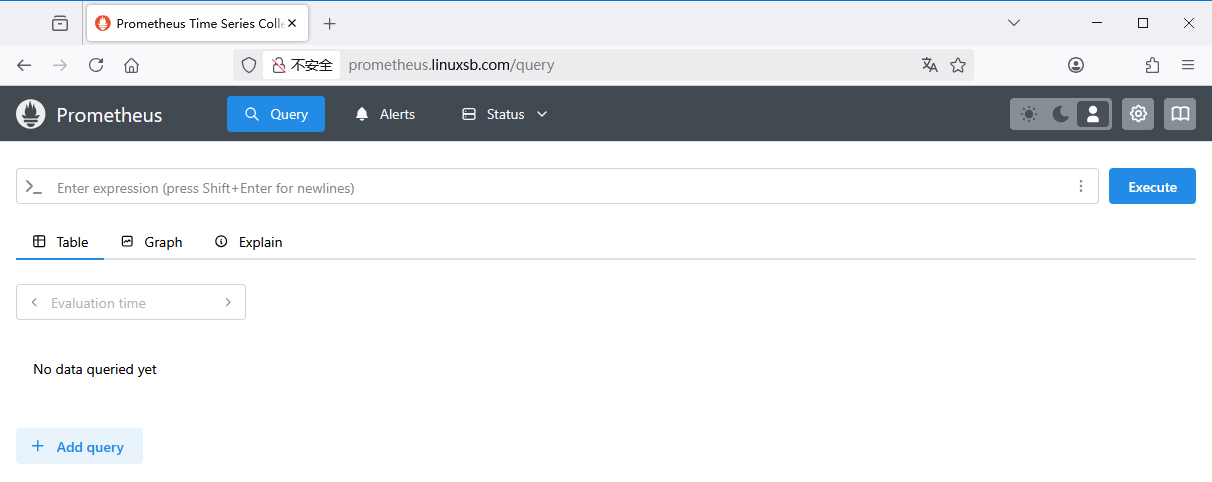1212x482 pixels.
Task: Open the browser extensions icon
Action: click(1152, 65)
